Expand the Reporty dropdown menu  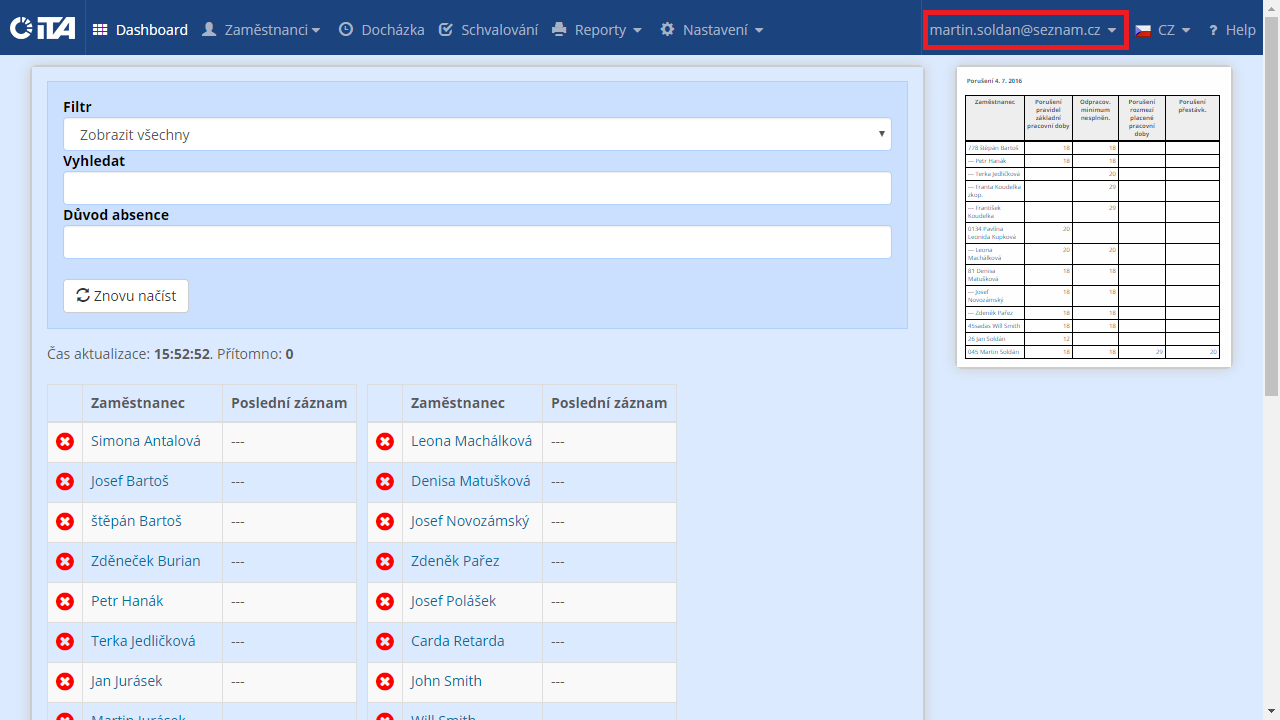(x=597, y=30)
